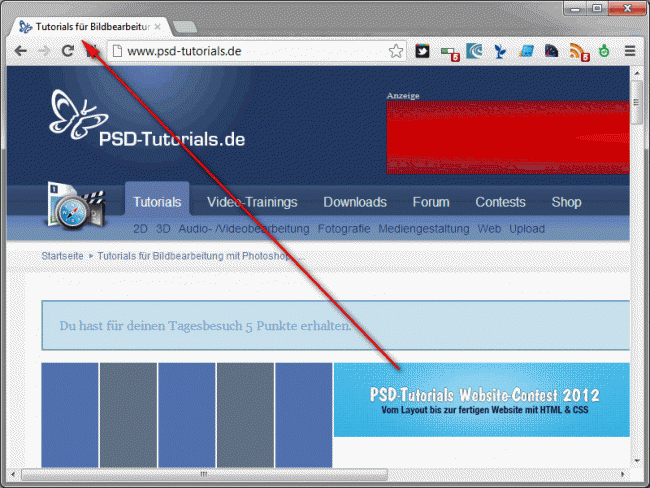Screen dimensions: 650x488
Task: Open the orange RSS feed extension
Action: (x=579, y=53)
